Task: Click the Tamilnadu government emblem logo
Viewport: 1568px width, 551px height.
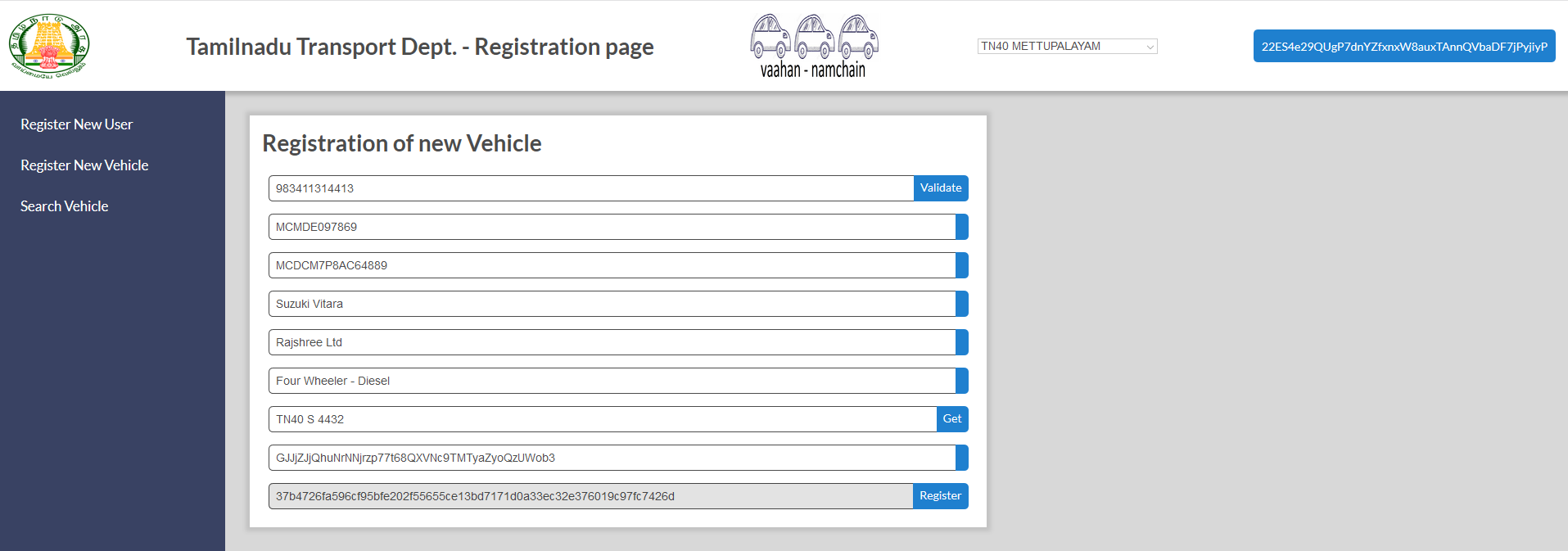Action: [x=48, y=46]
